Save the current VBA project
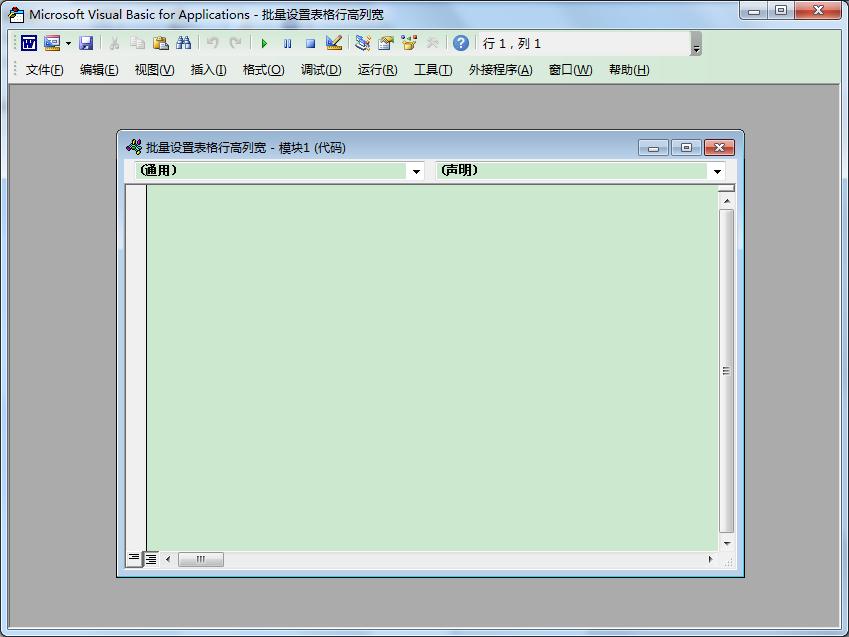 [85, 43]
